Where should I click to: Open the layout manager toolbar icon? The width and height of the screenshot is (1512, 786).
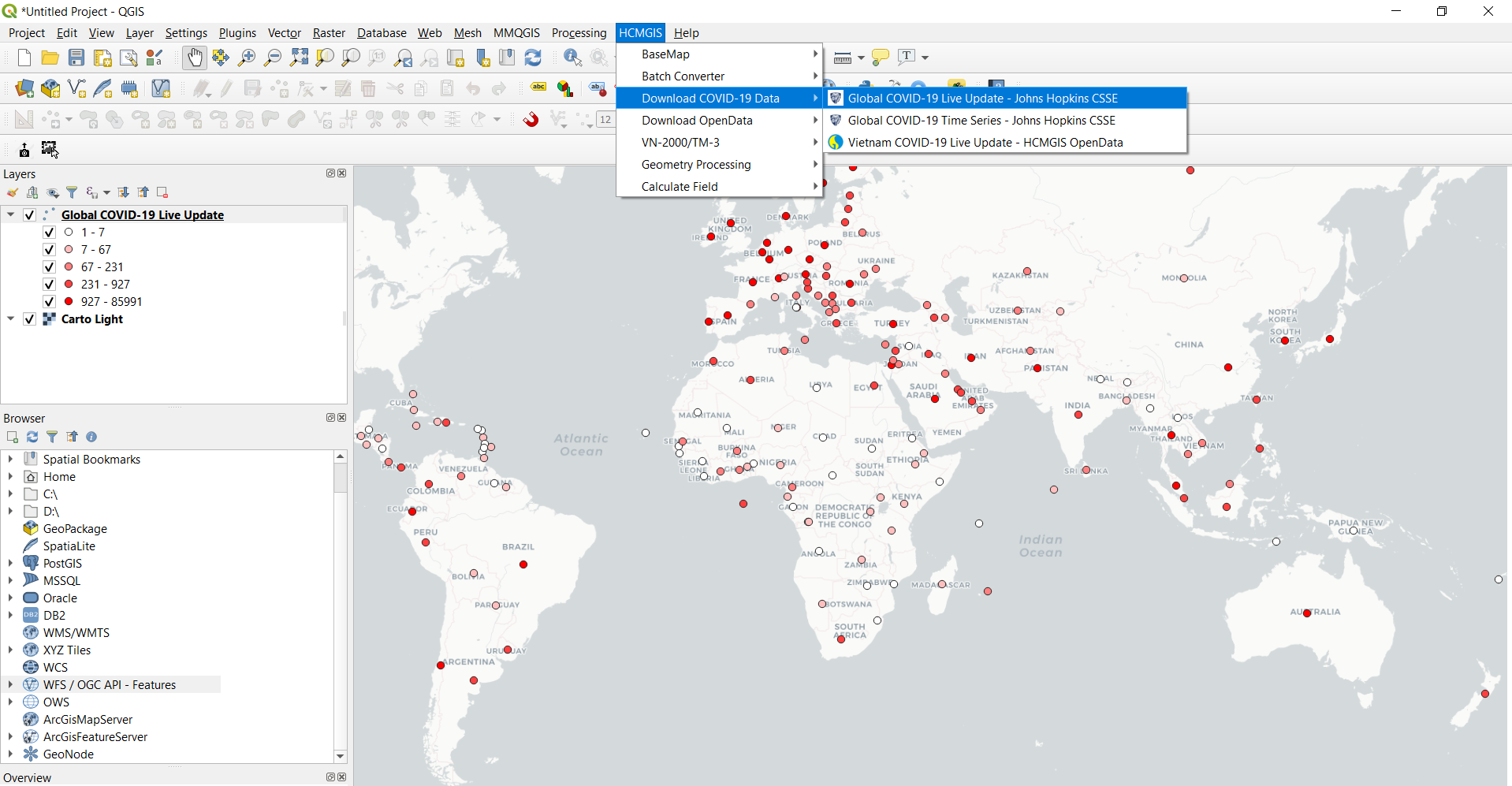[128, 58]
